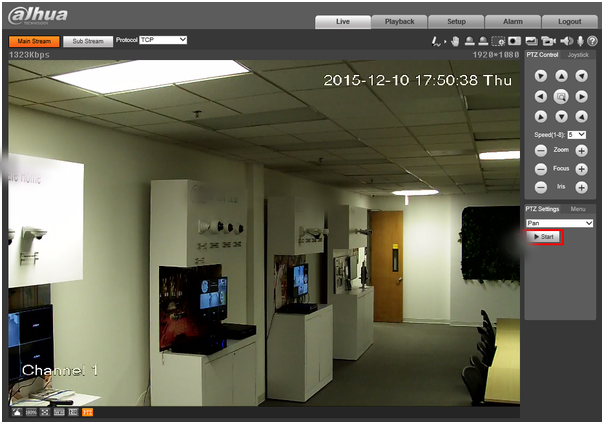
Task: Tilt camera up with PTZ up arrow
Action: click(x=561, y=76)
